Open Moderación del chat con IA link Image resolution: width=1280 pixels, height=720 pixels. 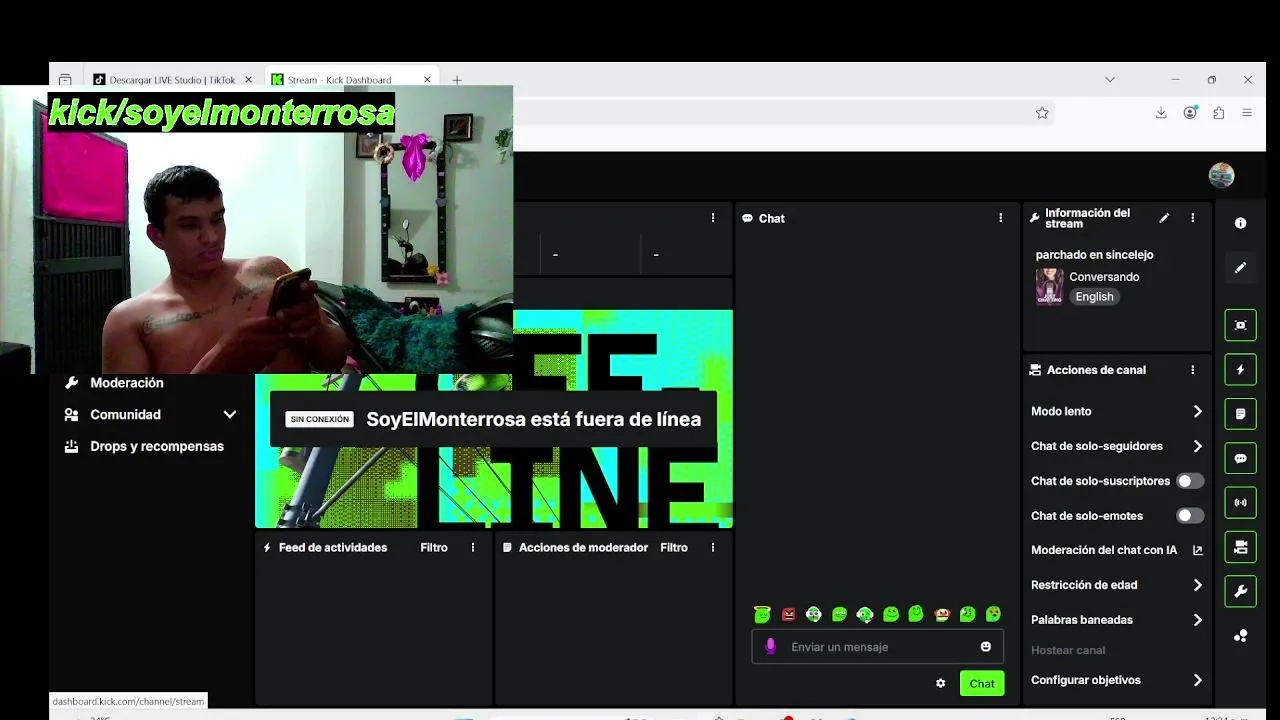[x=1117, y=550]
